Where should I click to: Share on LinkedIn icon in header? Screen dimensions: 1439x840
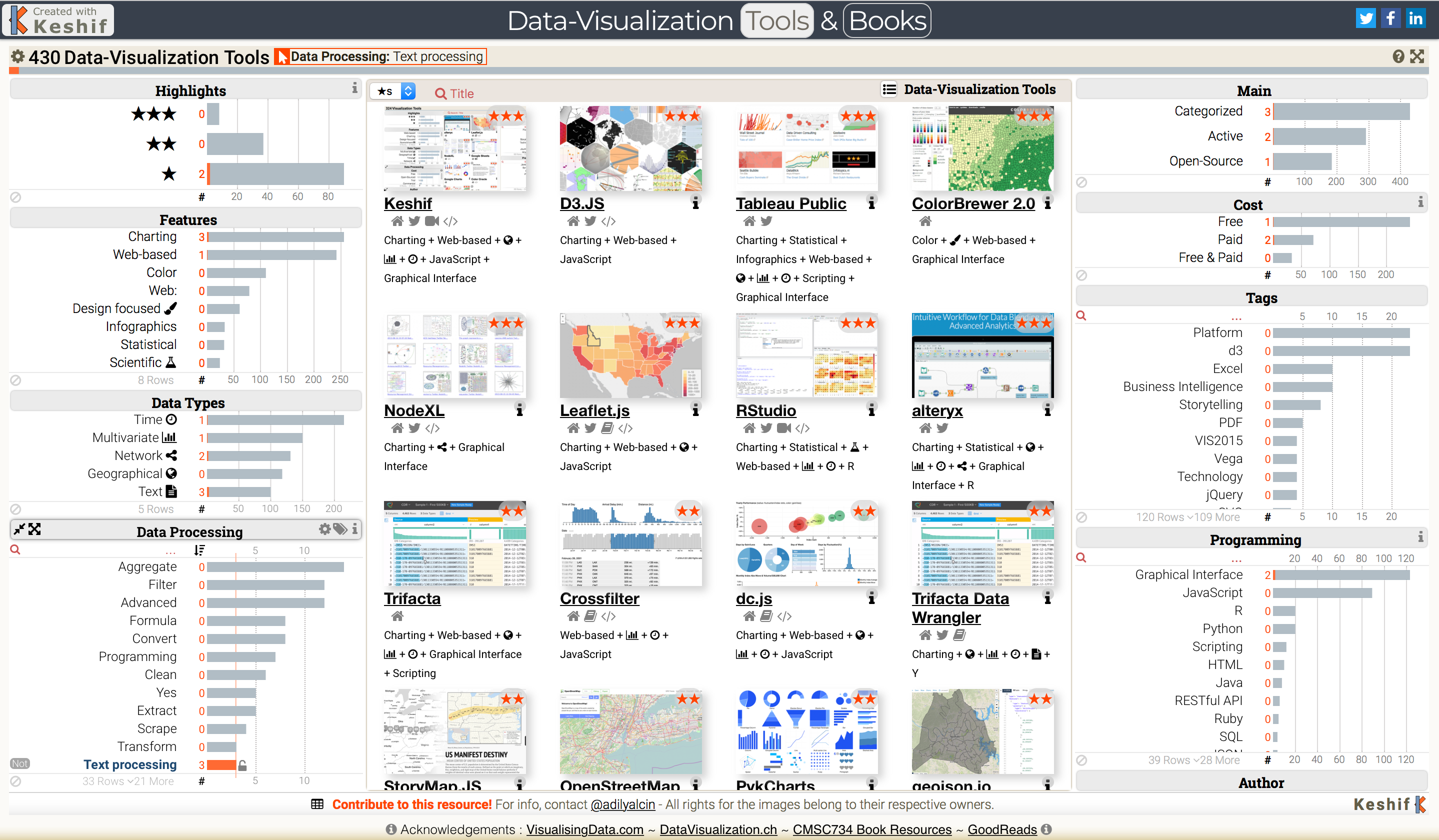(1415, 18)
